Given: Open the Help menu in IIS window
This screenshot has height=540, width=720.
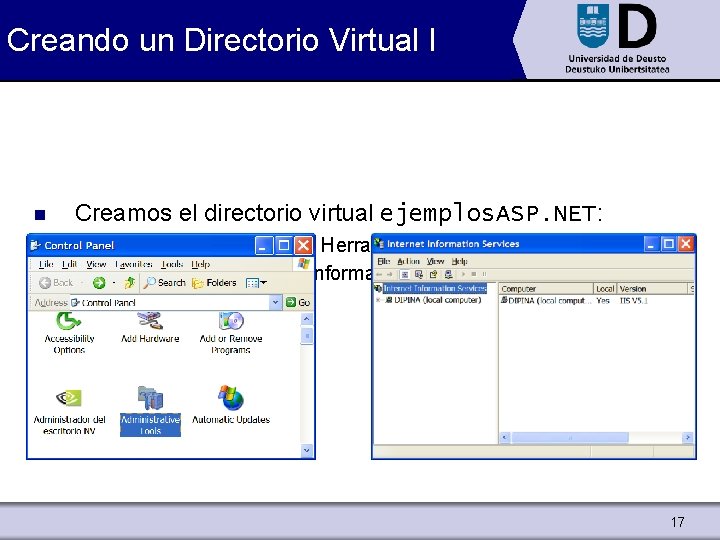Looking at the screenshot, I should pyautogui.click(x=459, y=261).
